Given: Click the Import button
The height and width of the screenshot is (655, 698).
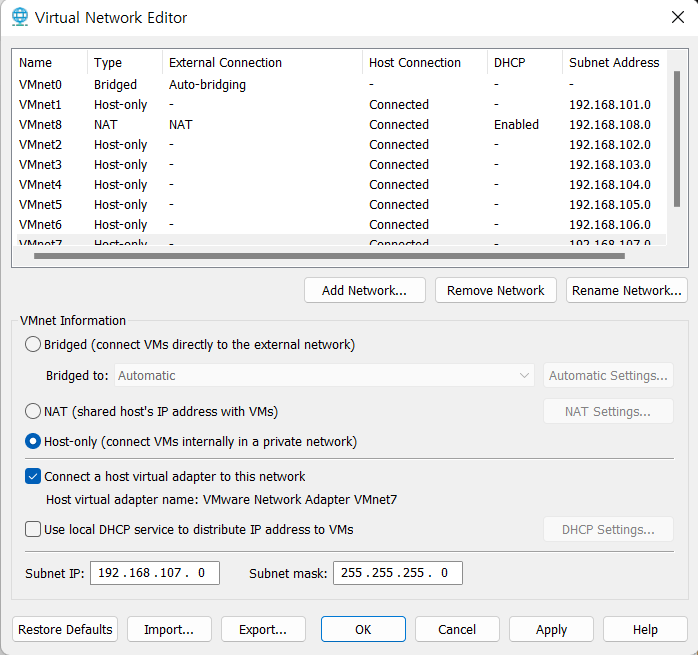Looking at the screenshot, I should coord(169,629).
